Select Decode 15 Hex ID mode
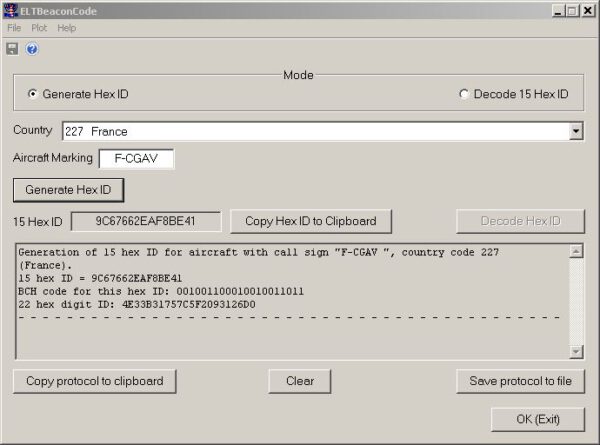Screen dimensions: 600x445 [463, 94]
